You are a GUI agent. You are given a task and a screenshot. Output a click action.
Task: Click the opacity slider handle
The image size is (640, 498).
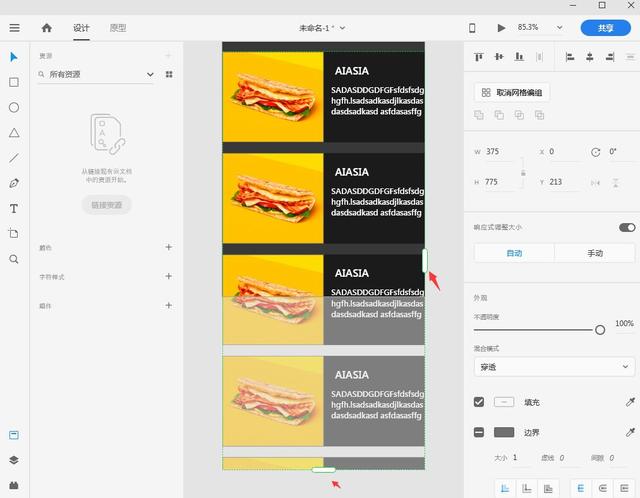point(600,330)
